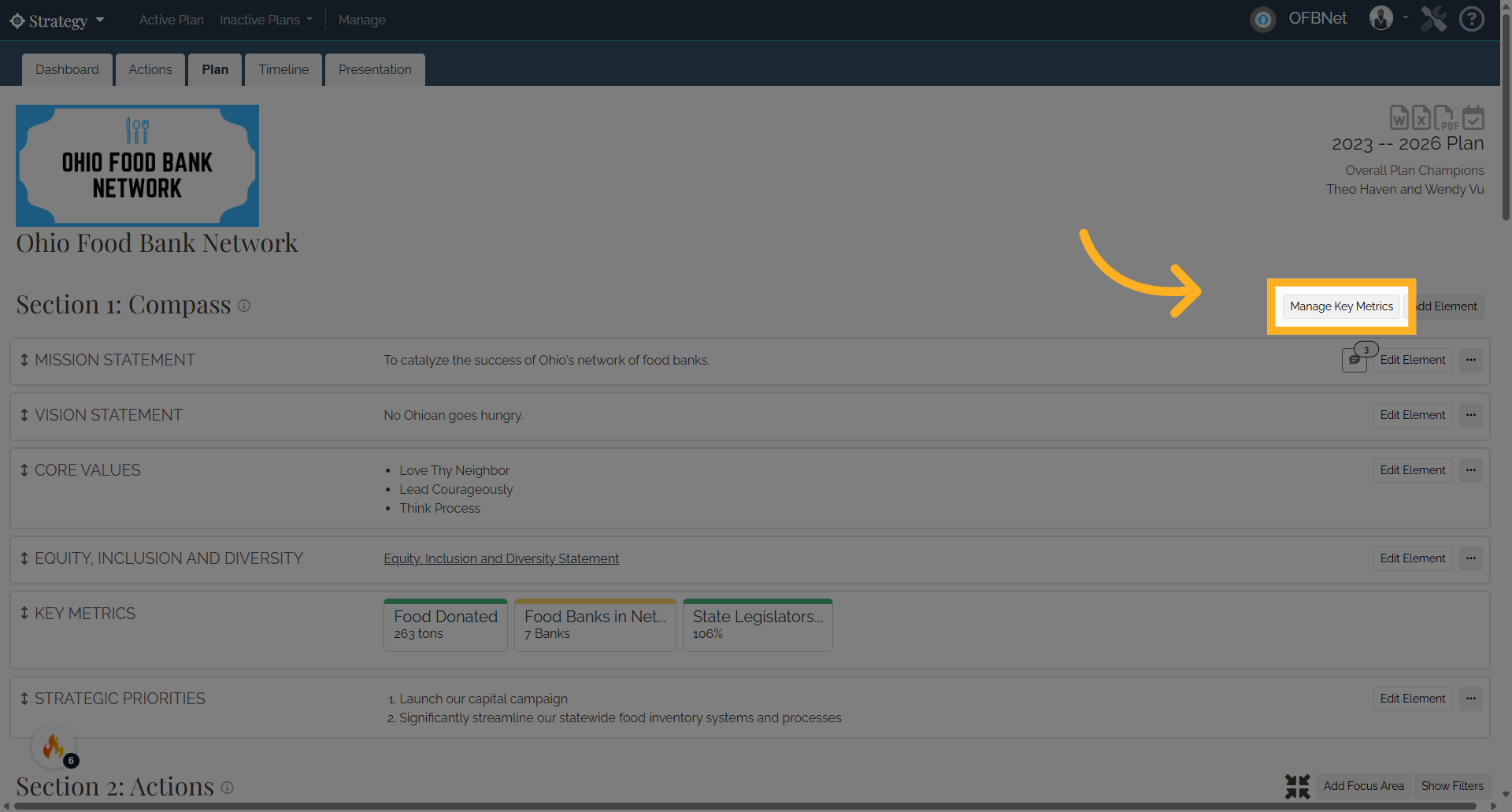Reorder handle for Key Metrics row
1512x812 pixels.
24,614
